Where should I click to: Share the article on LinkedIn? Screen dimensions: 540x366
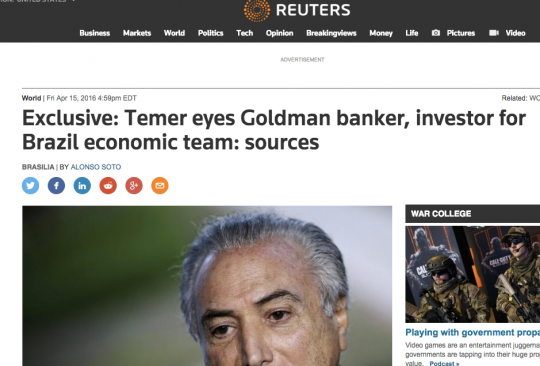point(82,186)
